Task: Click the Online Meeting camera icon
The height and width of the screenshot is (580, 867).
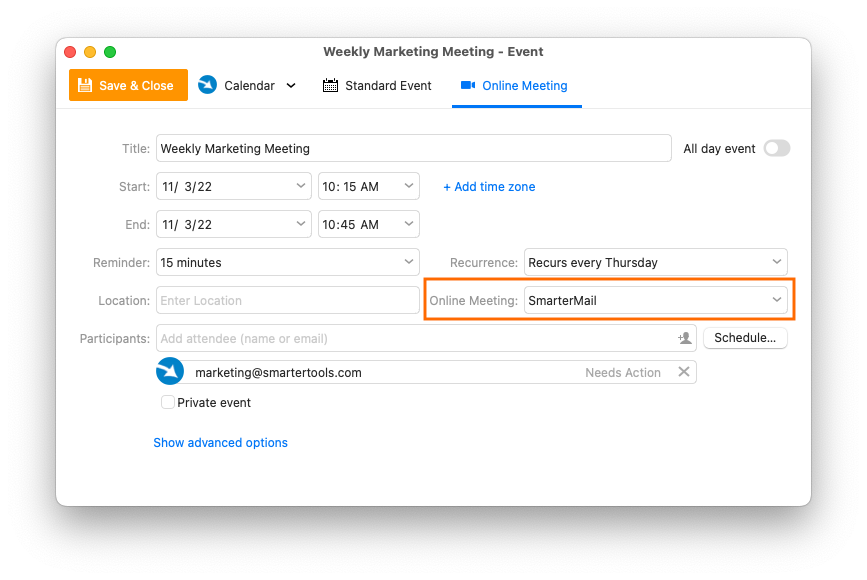Action: point(468,85)
